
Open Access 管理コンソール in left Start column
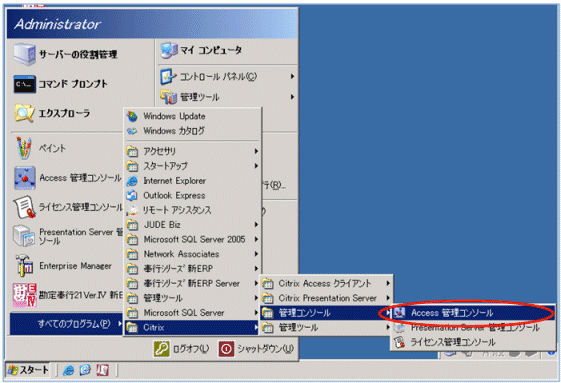pos(68,178)
